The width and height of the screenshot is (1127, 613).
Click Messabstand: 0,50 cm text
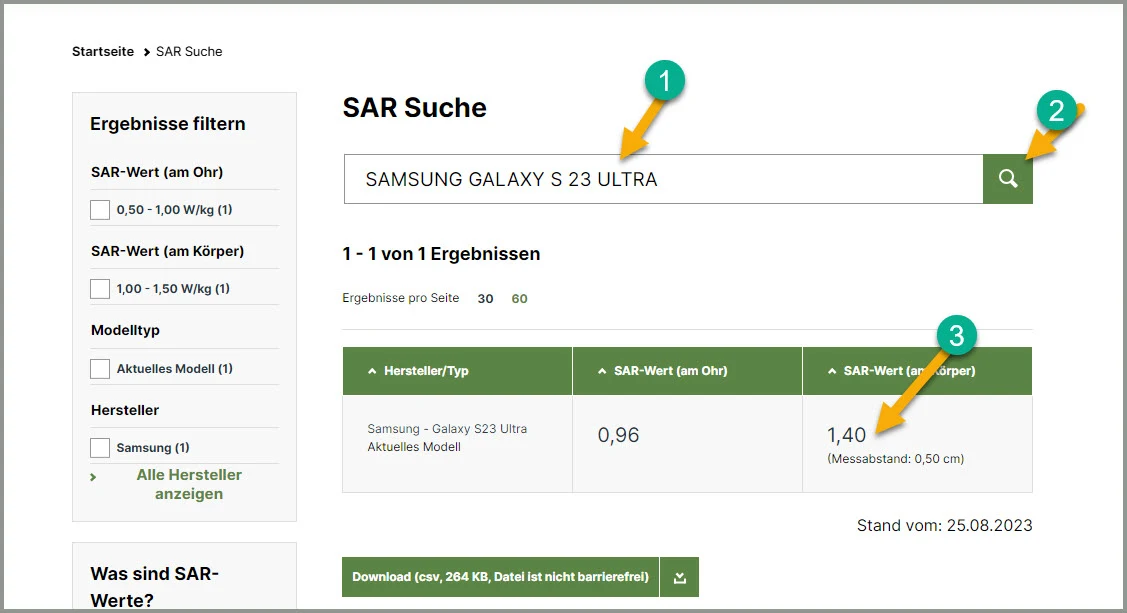[896, 458]
